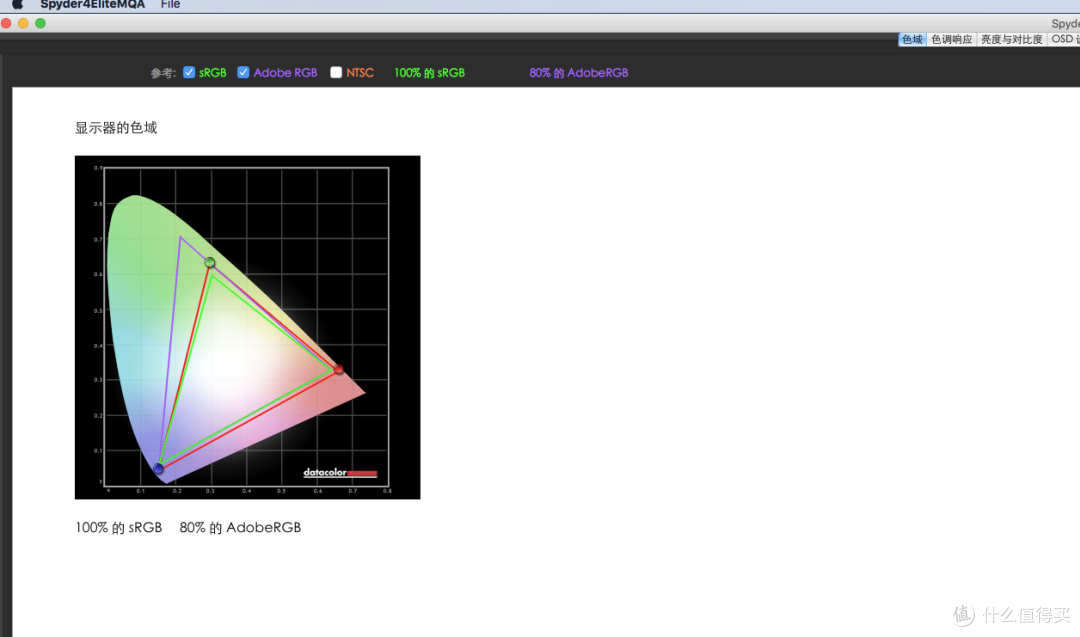Click the 100% 的 sRGB green header text
Image resolution: width=1080 pixels, height=637 pixels.
pyautogui.click(x=429, y=72)
